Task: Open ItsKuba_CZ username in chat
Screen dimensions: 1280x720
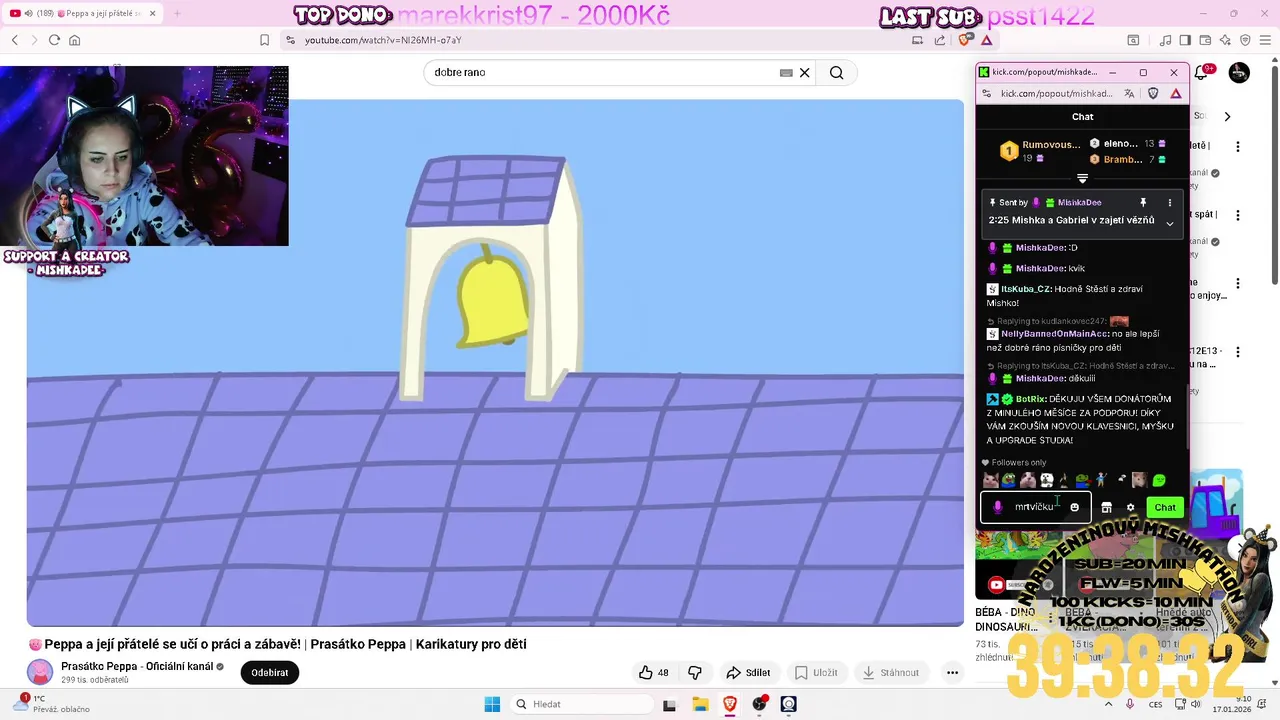Action: (x=1026, y=289)
